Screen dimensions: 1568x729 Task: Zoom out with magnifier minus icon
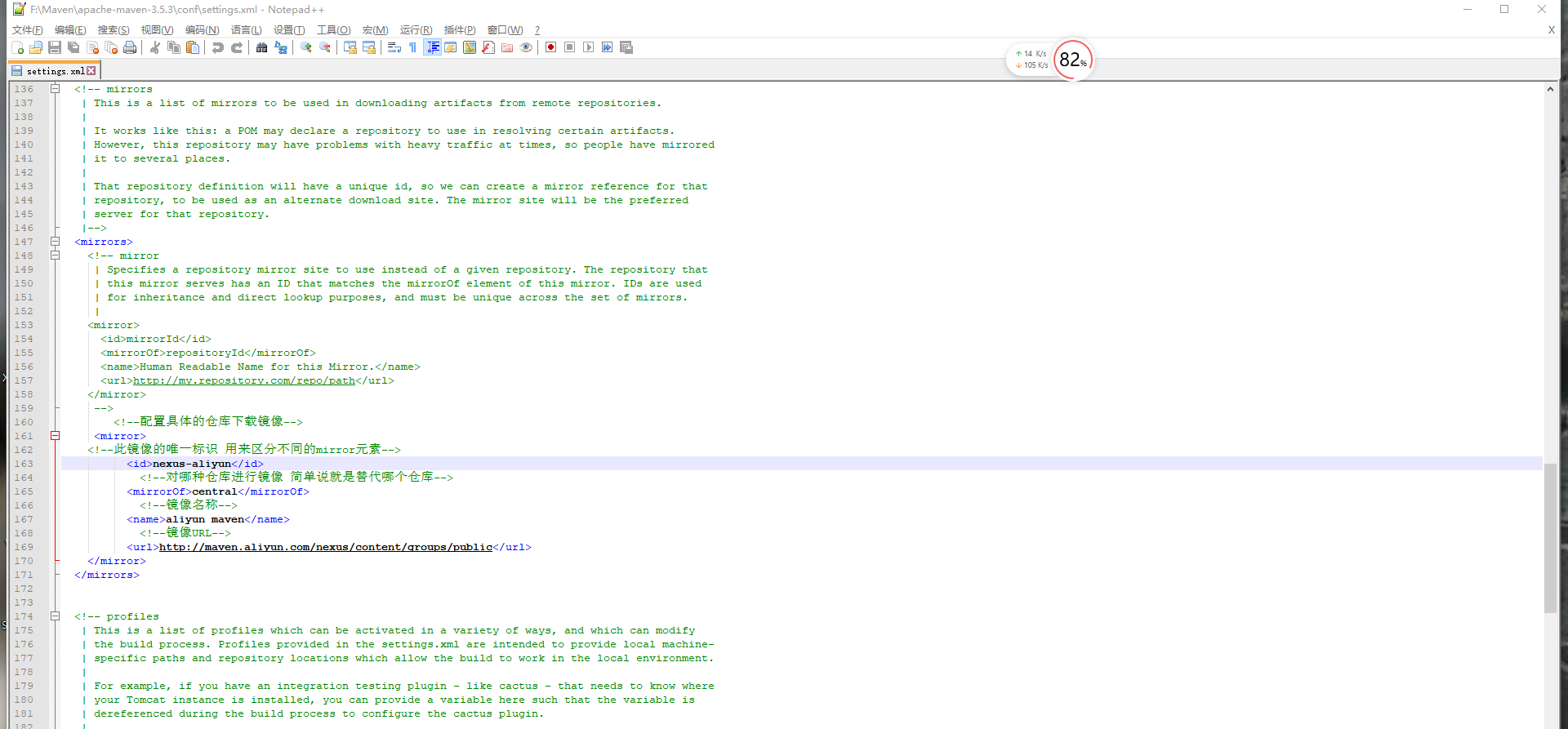[x=325, y=47]
